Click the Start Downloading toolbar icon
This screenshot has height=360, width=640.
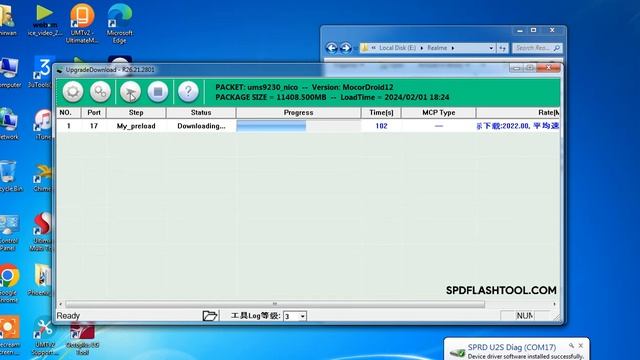click(x=131, y=91)
